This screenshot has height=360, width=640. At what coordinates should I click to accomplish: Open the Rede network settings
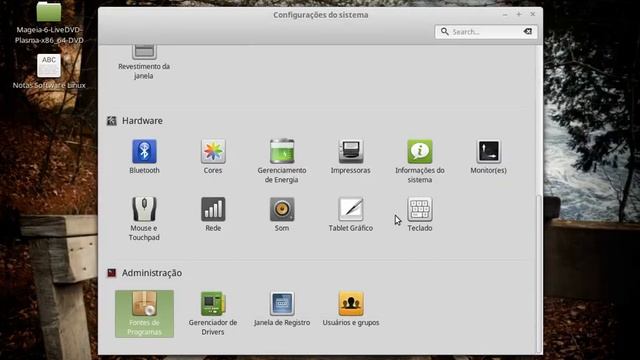(213, 214)
